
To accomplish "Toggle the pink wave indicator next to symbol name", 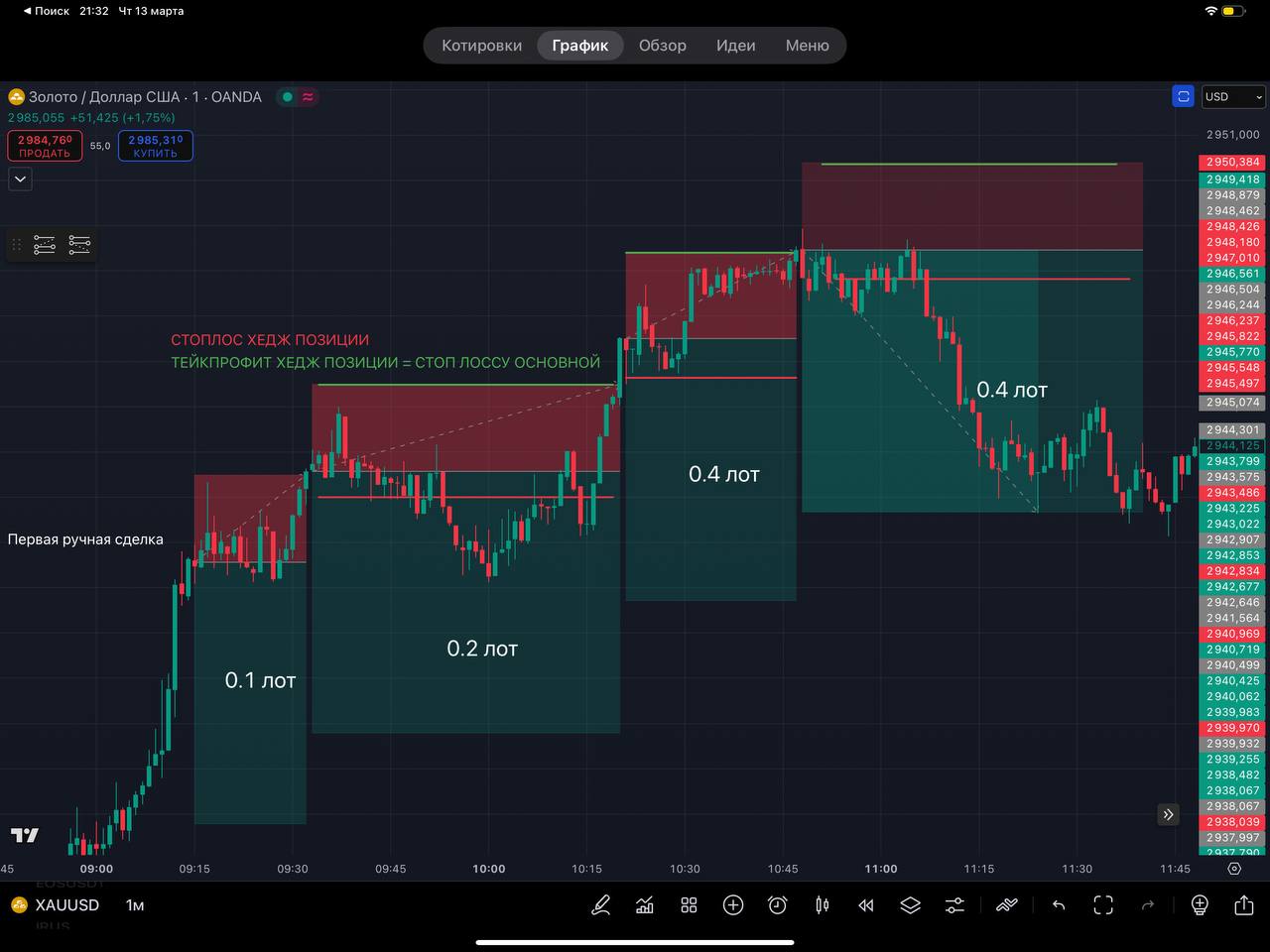I will 309,96.
